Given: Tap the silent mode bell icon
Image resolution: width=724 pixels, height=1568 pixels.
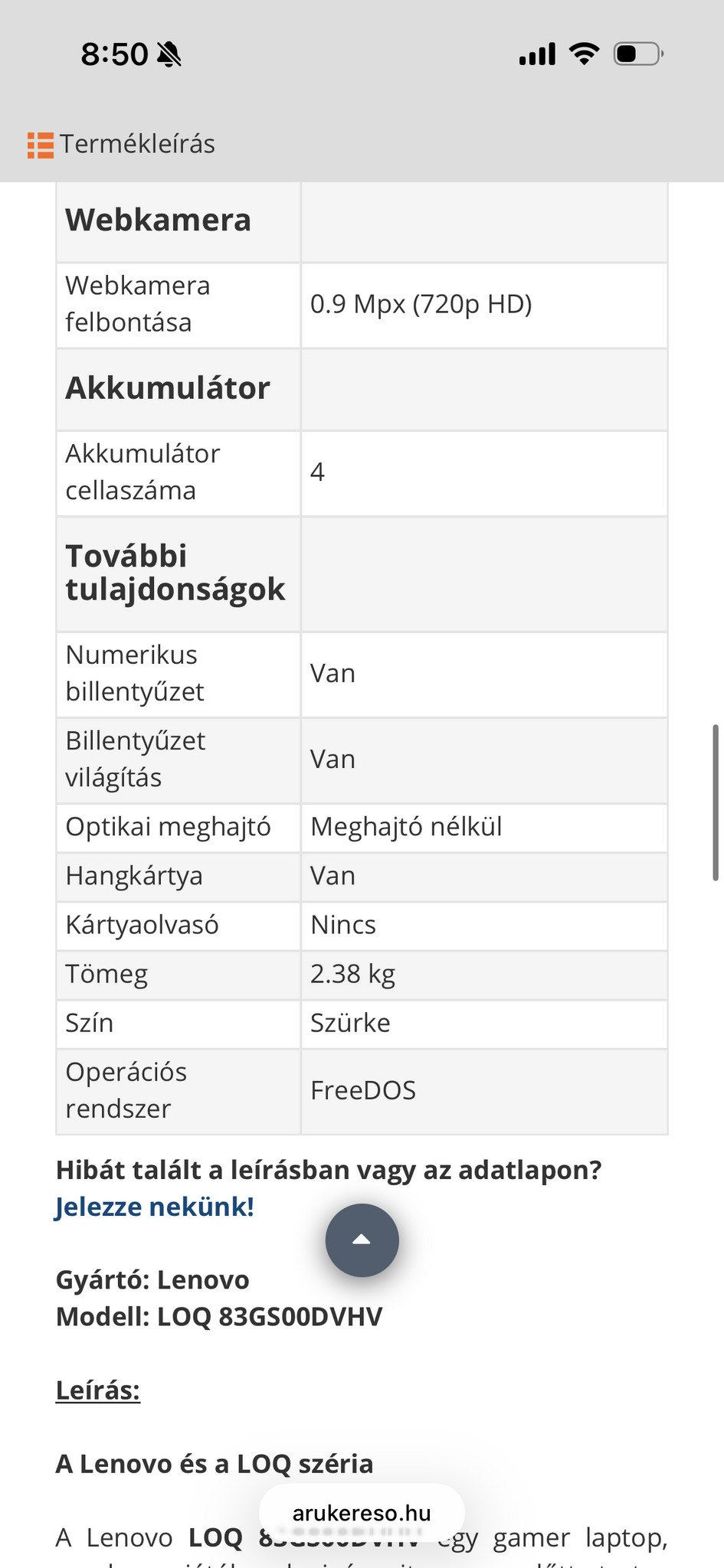Looking at the screenshot, I should pyautogui.click(x=169, y=54).
